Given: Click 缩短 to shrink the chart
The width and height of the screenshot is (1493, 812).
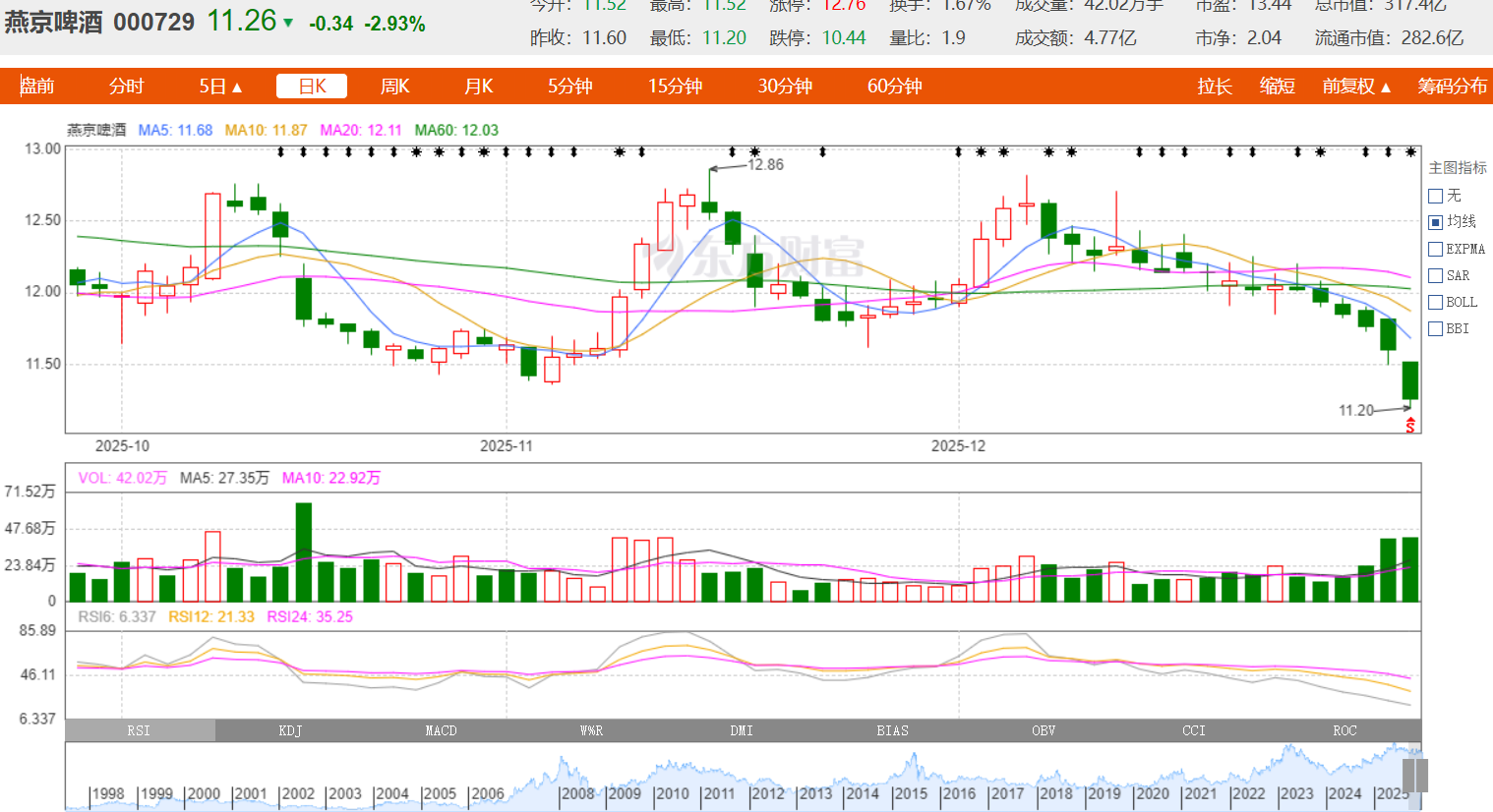Looking at the screenshot, I should pos(1278,87).
